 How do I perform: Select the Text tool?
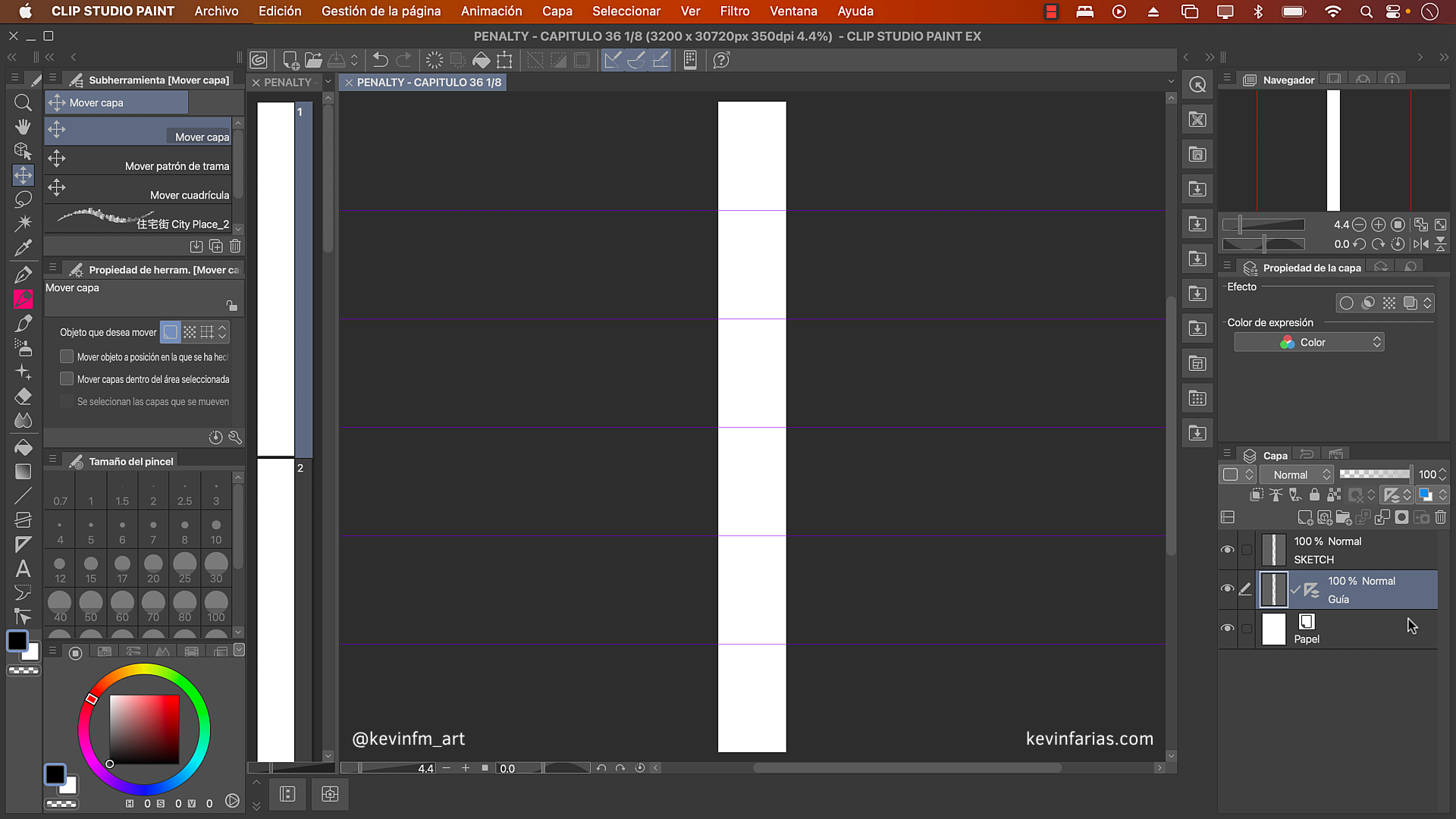(x=23, y=568)
